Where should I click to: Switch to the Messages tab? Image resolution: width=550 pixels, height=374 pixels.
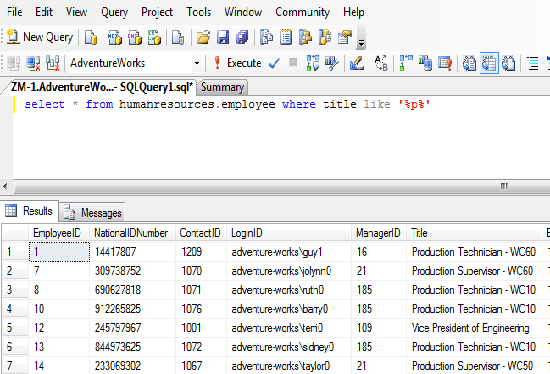(x=93, y=213)
